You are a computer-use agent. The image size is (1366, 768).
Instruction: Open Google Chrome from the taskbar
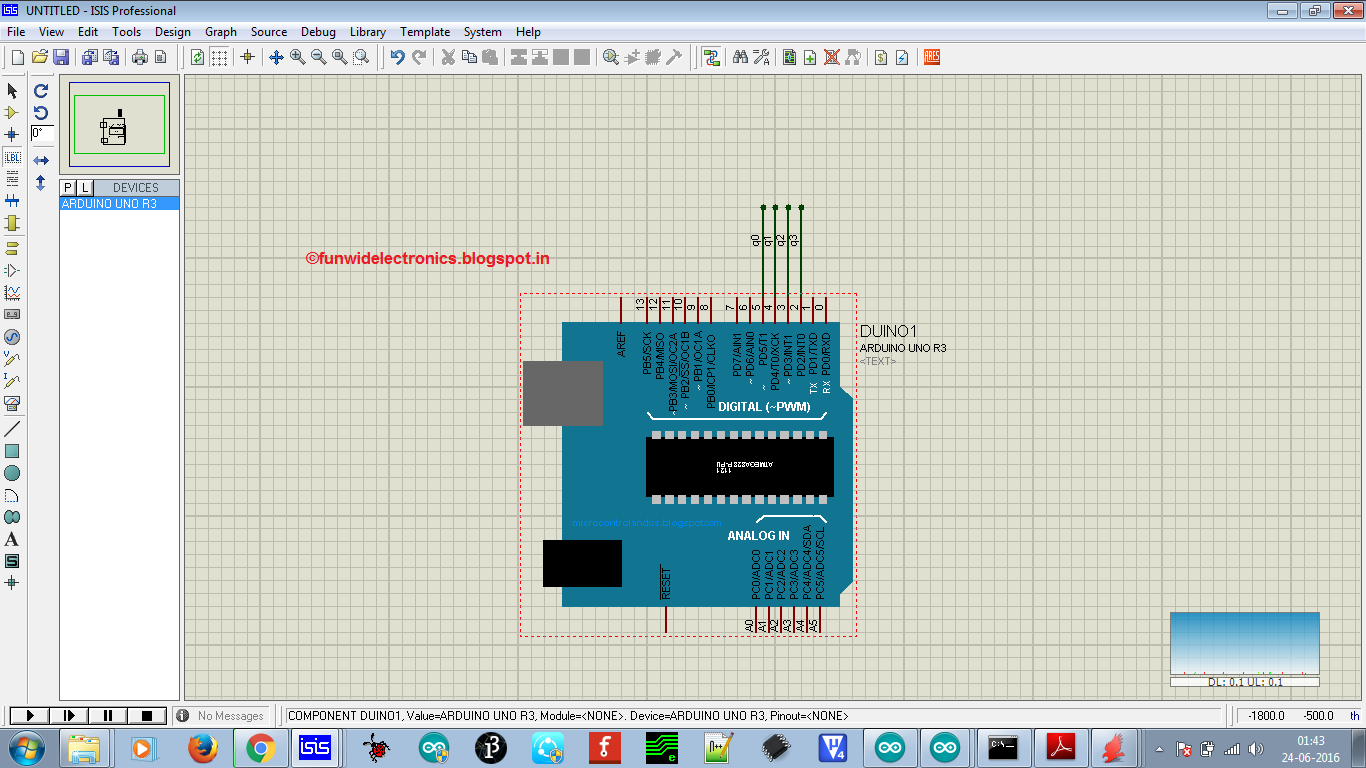point(261,747)
